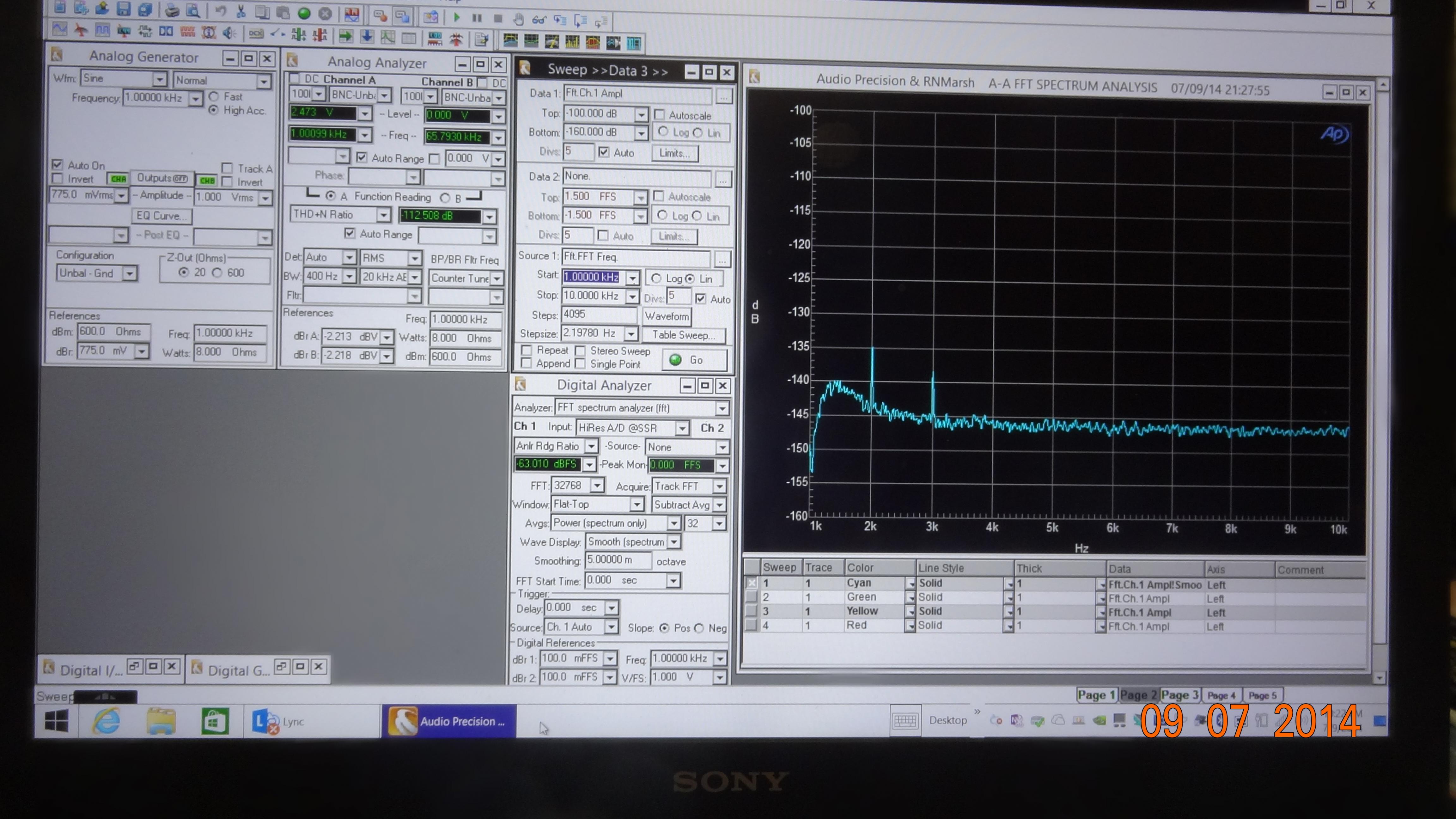Screen dimensions: 1456x819
Task: Switch to the Page 3 tab
Action: pyautogui.click(x=1179, y=695)
